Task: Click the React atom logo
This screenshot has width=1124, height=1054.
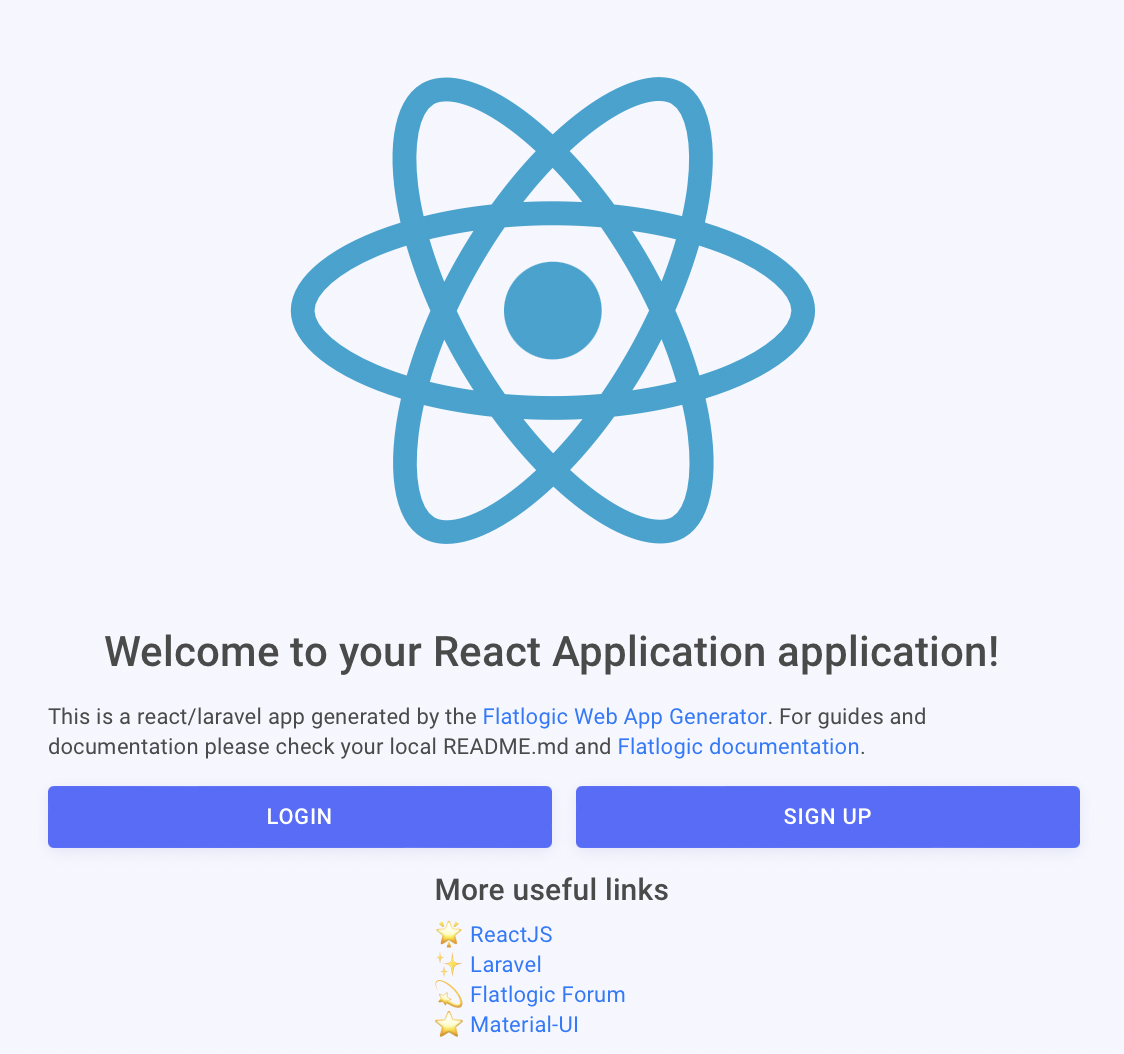Action: point(553,310)
